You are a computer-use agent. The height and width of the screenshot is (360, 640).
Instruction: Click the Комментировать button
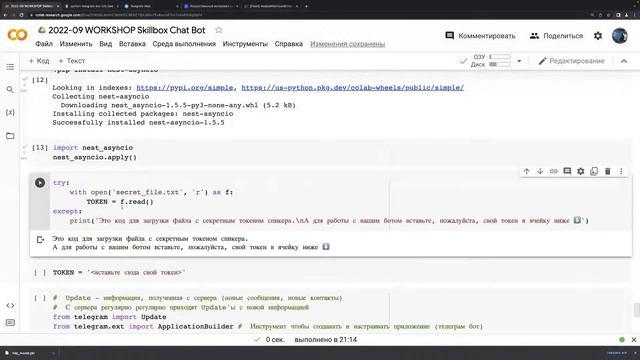[x=480, y=36]
